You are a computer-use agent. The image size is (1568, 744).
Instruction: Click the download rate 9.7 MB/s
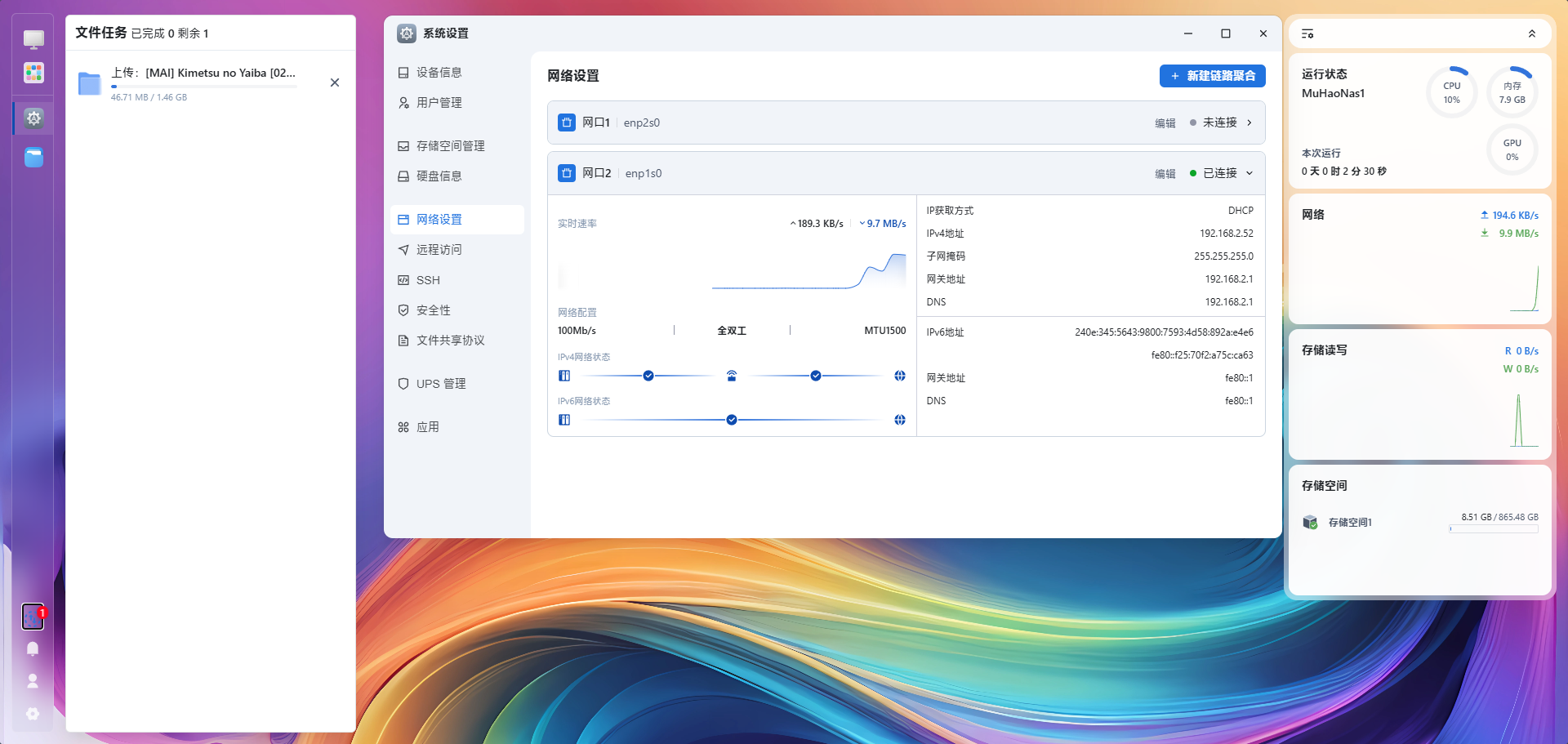(883, 224)
